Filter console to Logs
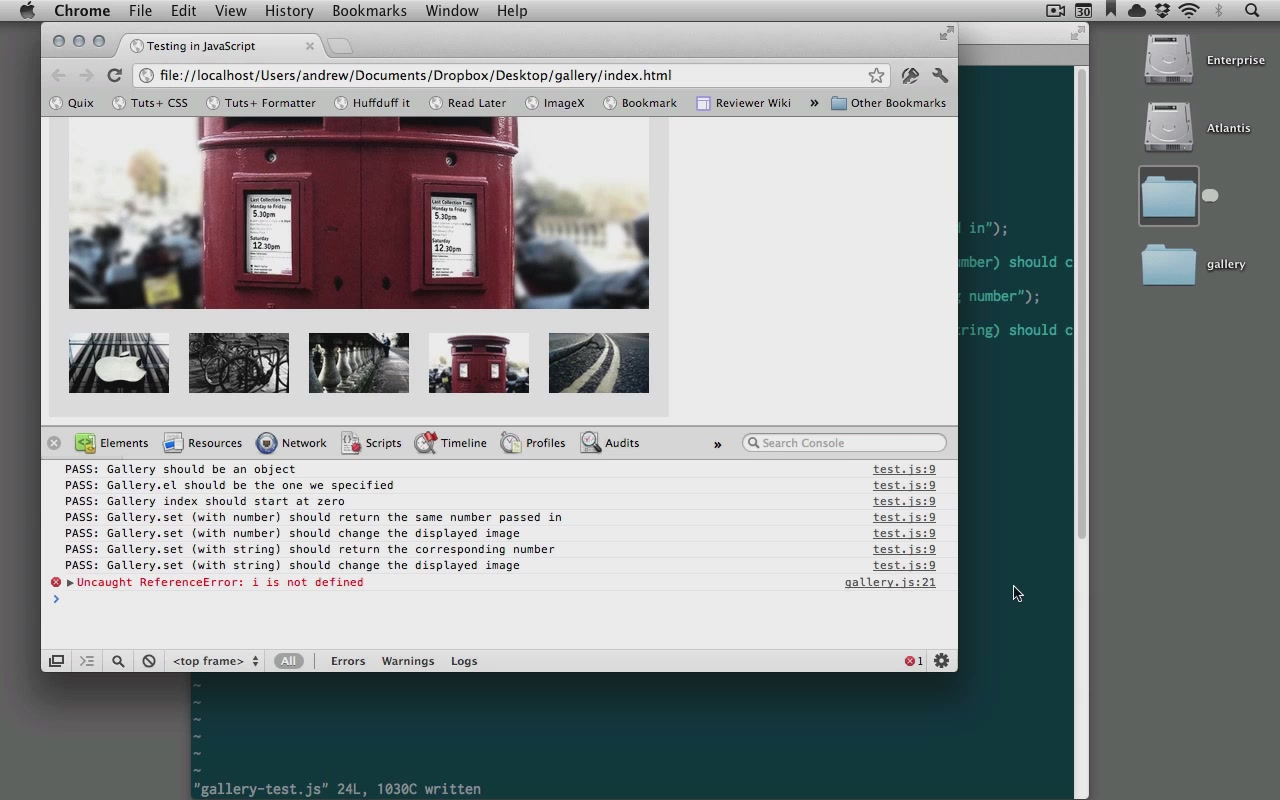 pyautogui.click(x=464, y=661)
